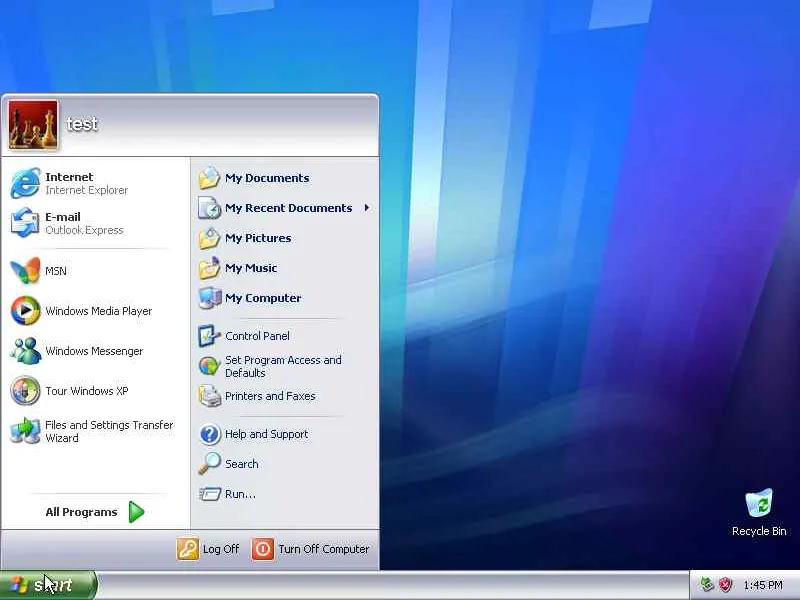Viewport: 800px width, 600px height.
Task: Click the Windows Messenger people icon
Action: coord(25,351)
